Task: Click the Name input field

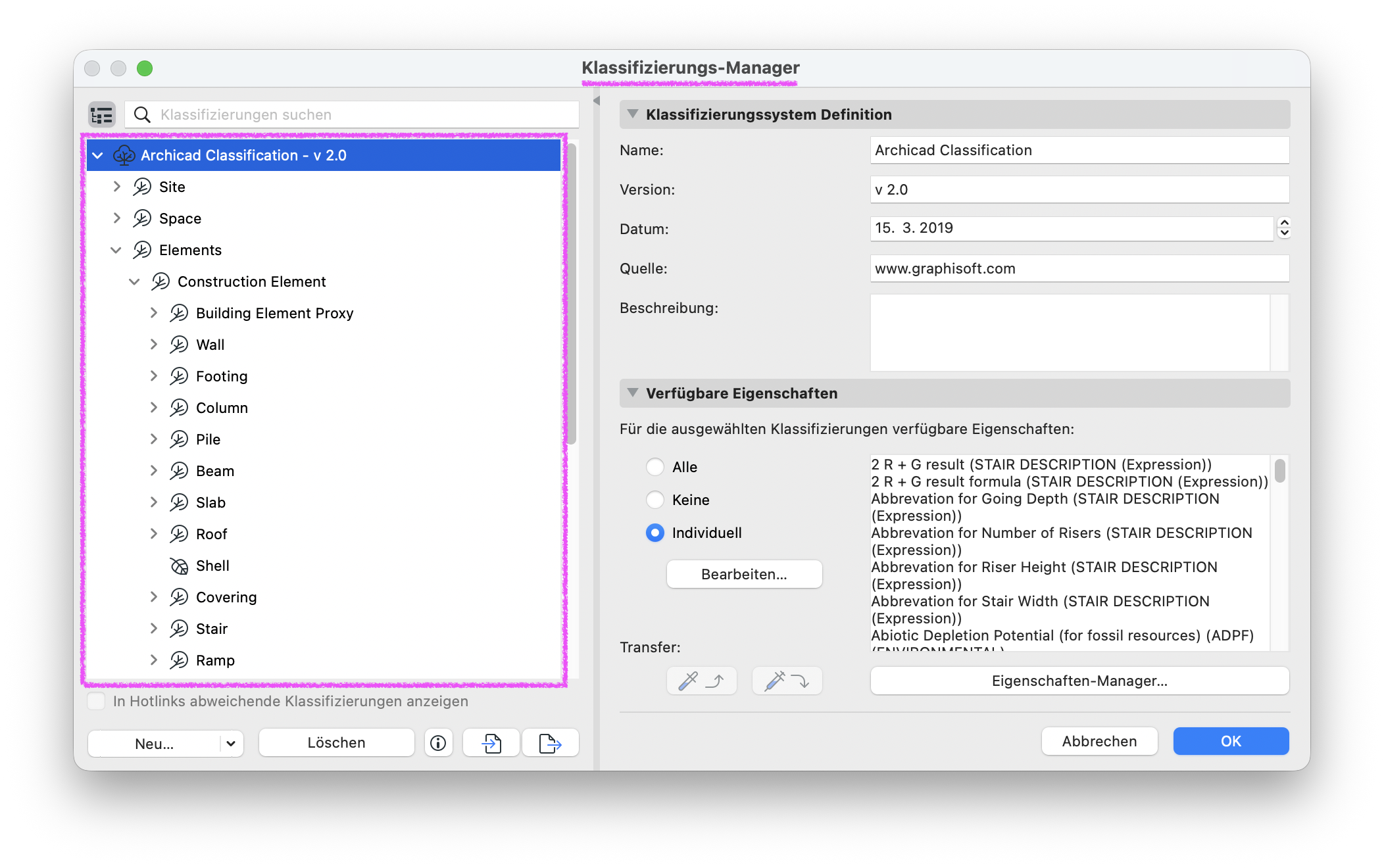Action: 1079,150
